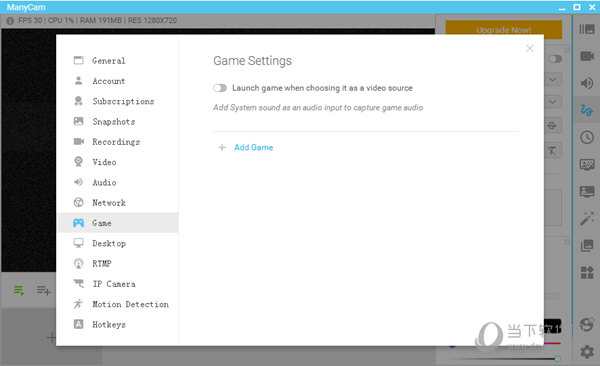Open video sources camera icon in right toolbar
The width and height of the screenshot is (600, 366).
[x=587, y=56]
